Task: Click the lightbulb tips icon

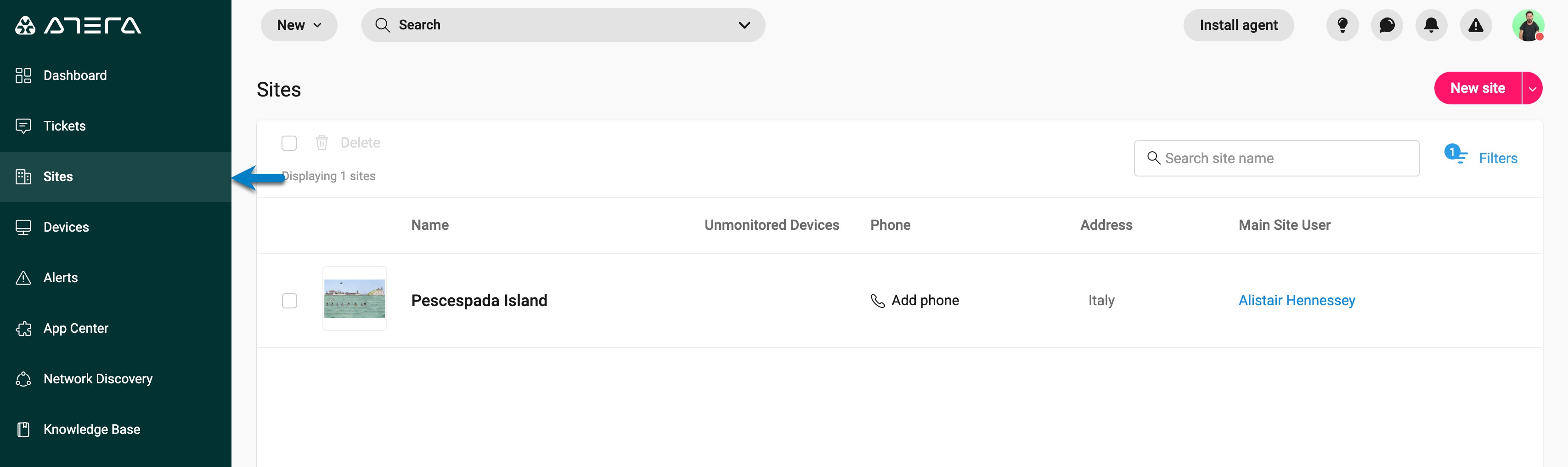Action: click(1342, 25)
